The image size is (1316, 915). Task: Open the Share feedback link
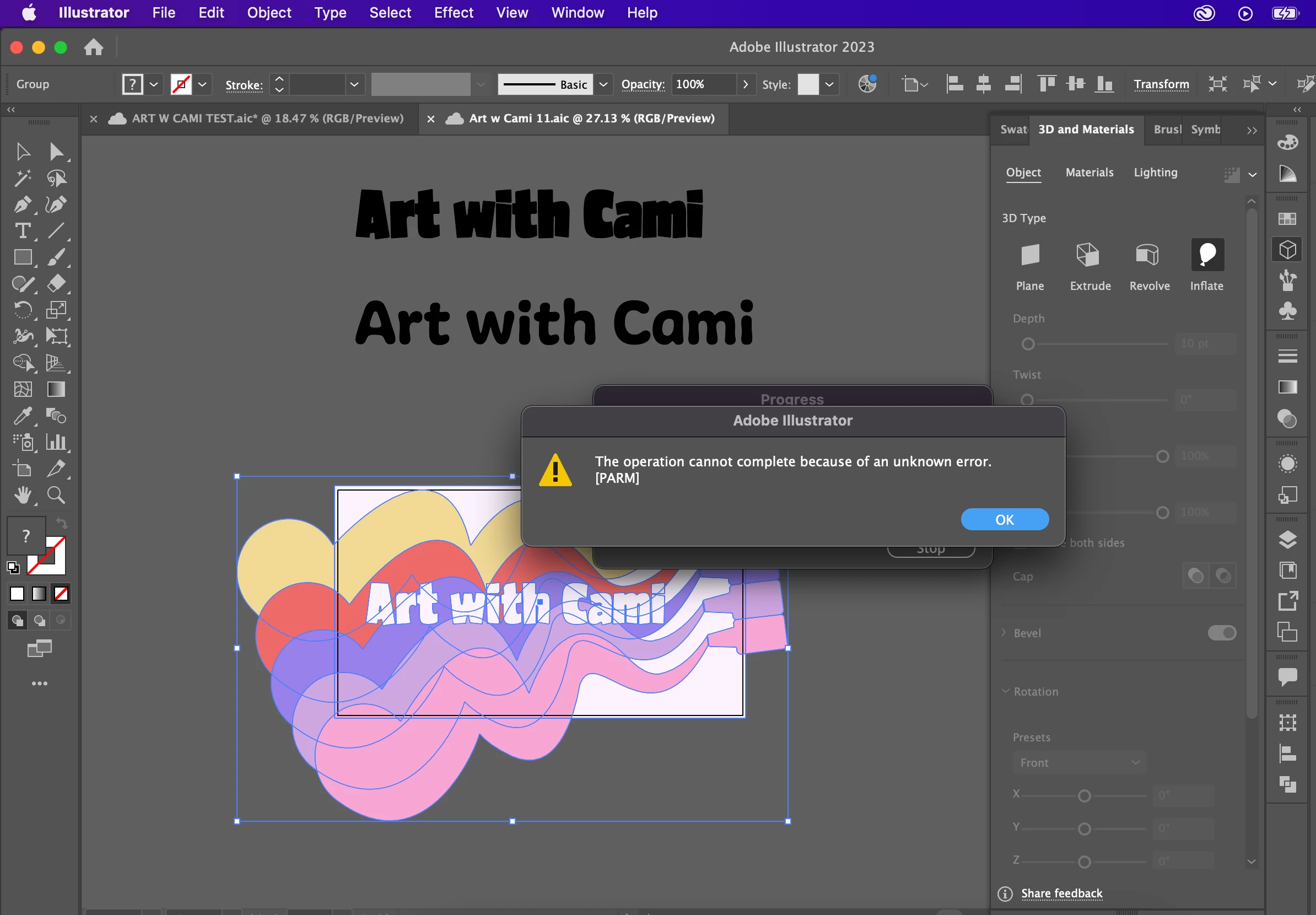point(1061,893)
